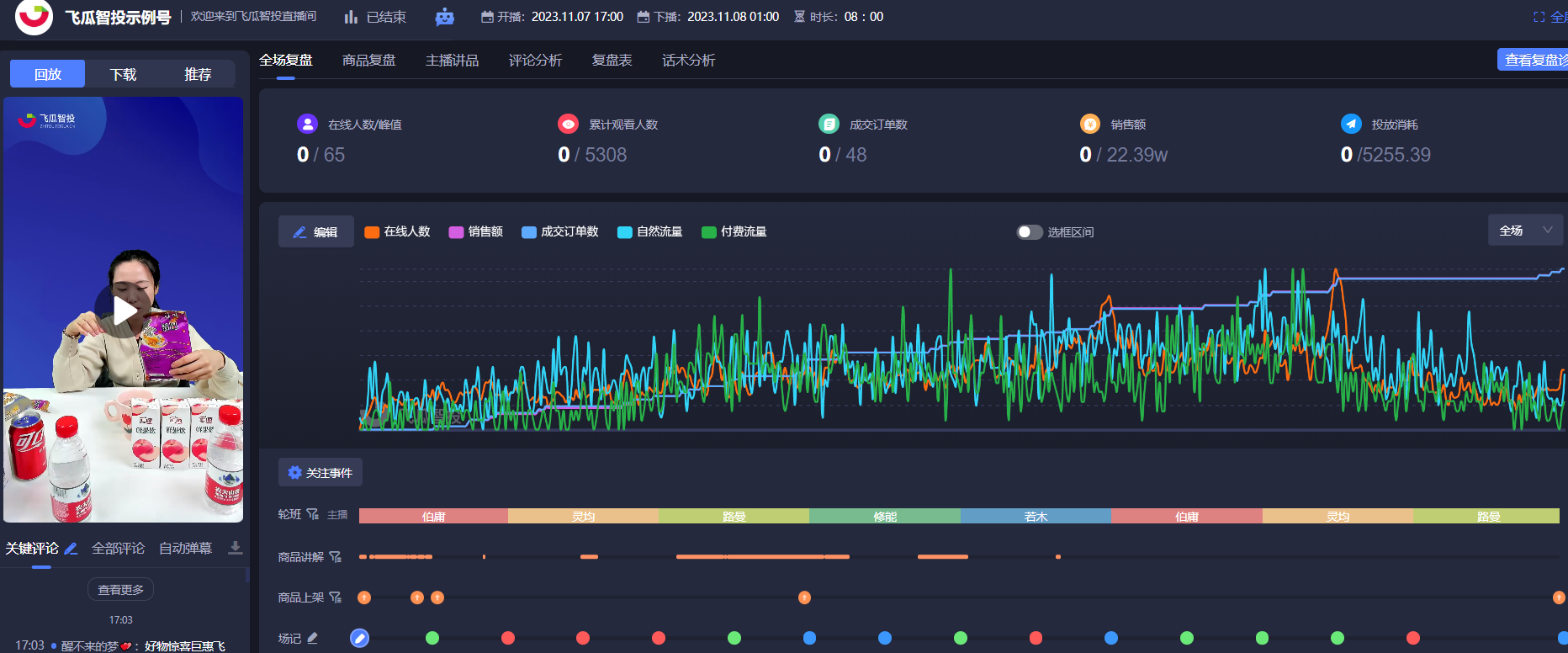Screen dimensions: 1568x653
Task: Click the hourglass icon beside 时长
Action: click(799, 17)
